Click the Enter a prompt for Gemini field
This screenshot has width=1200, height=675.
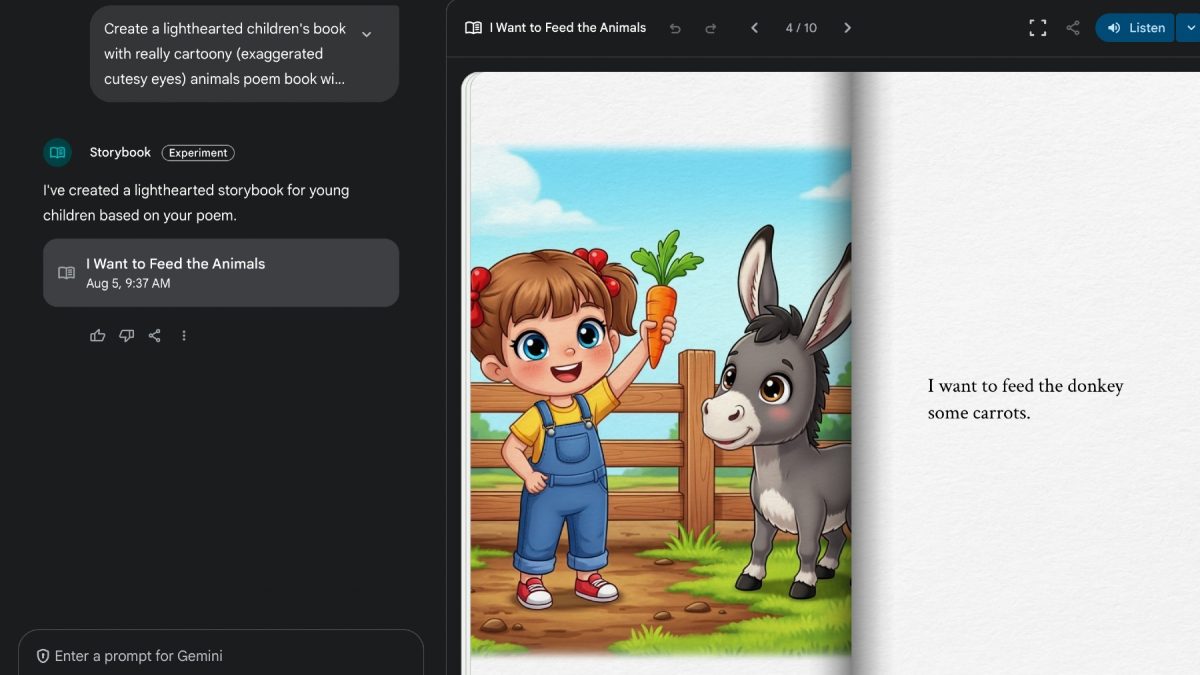point(220,656)
